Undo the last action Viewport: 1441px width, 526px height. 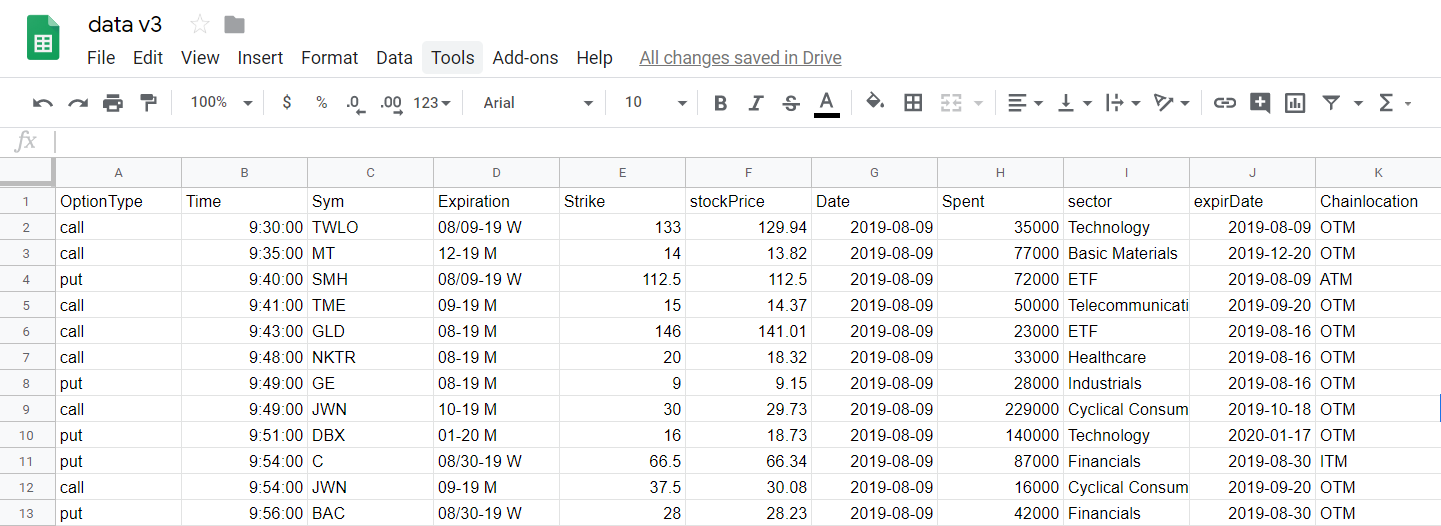[43, 102]
